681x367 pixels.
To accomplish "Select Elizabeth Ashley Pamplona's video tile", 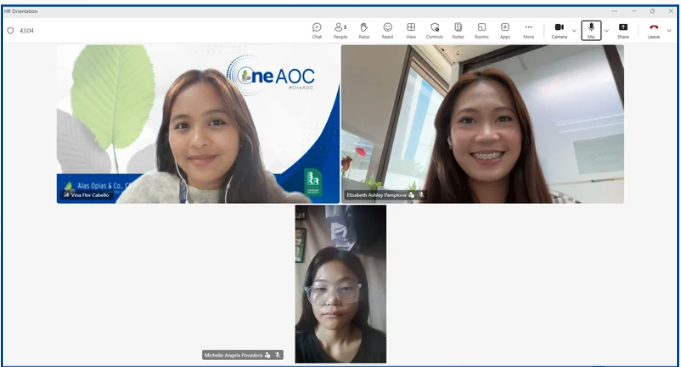I will 483,124.
